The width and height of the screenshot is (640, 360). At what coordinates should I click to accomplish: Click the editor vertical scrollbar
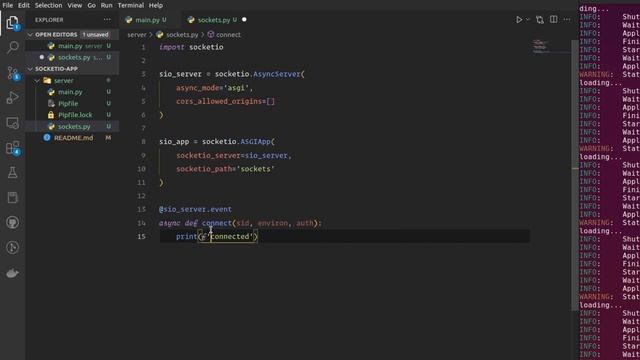pos(575,176)
